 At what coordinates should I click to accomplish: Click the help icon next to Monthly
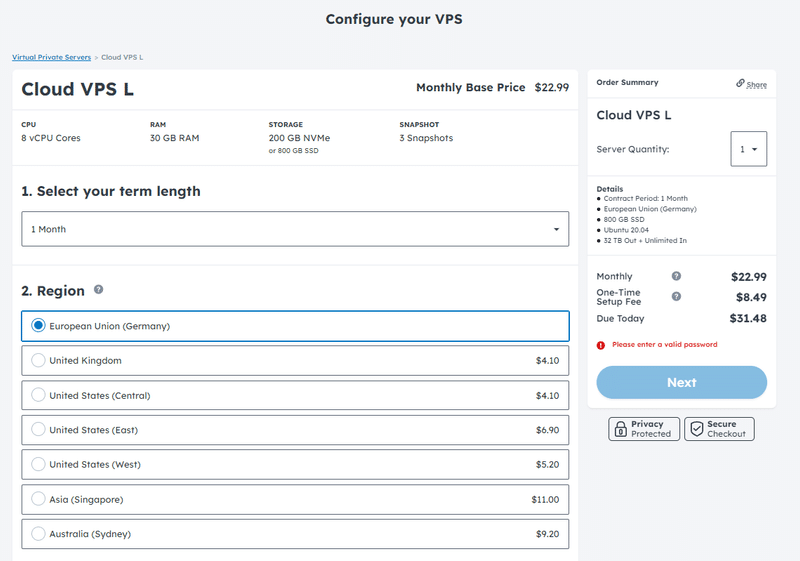(676, 276)
